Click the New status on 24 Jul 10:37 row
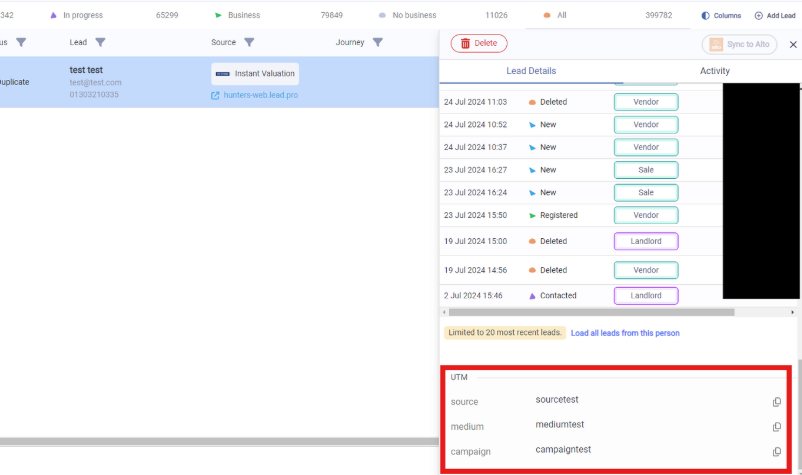The width and height of the screenshot is (802, 475). point(542,147)
